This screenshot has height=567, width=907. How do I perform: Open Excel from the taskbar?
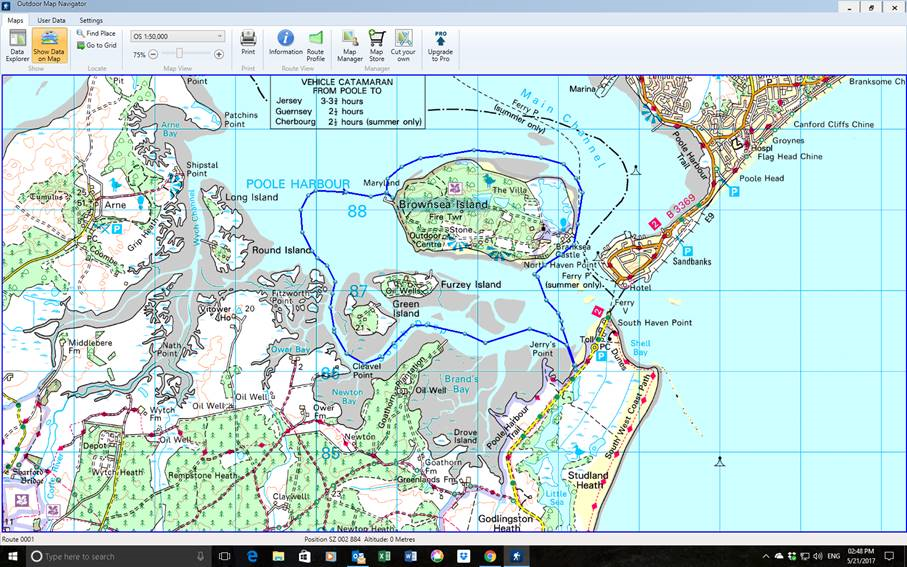coord(384,556)
